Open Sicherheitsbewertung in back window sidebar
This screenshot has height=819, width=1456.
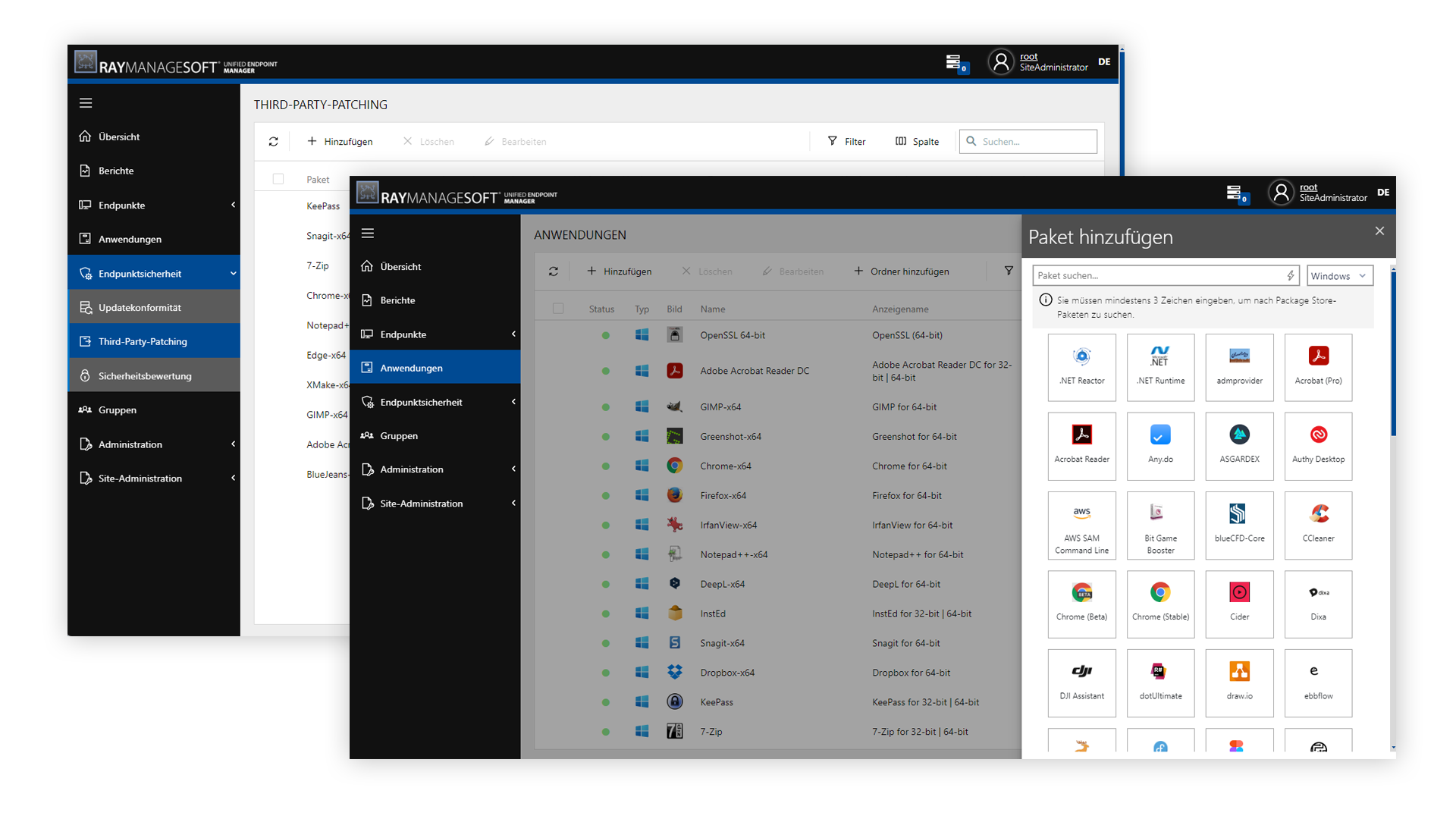pyautogui.click(x=154, y=375)
